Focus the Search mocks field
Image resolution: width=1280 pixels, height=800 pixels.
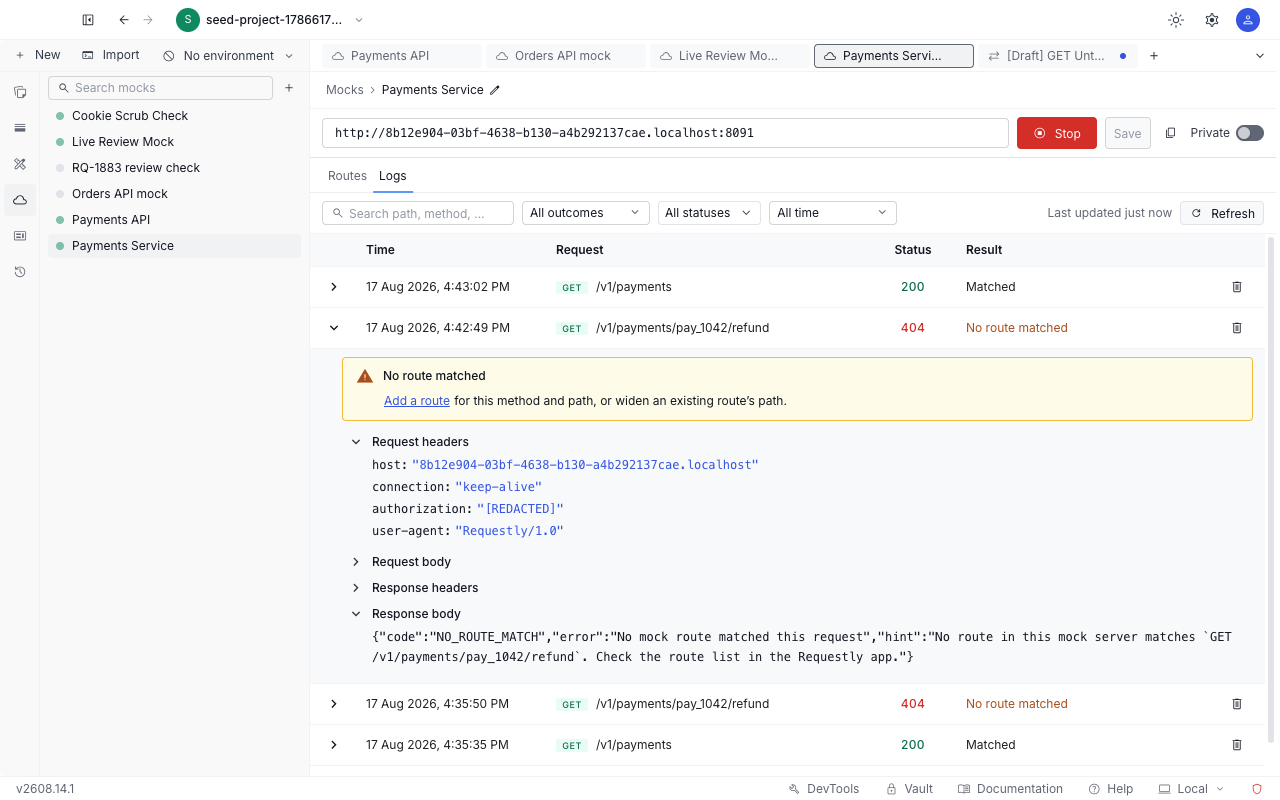(x=160, y=88)
